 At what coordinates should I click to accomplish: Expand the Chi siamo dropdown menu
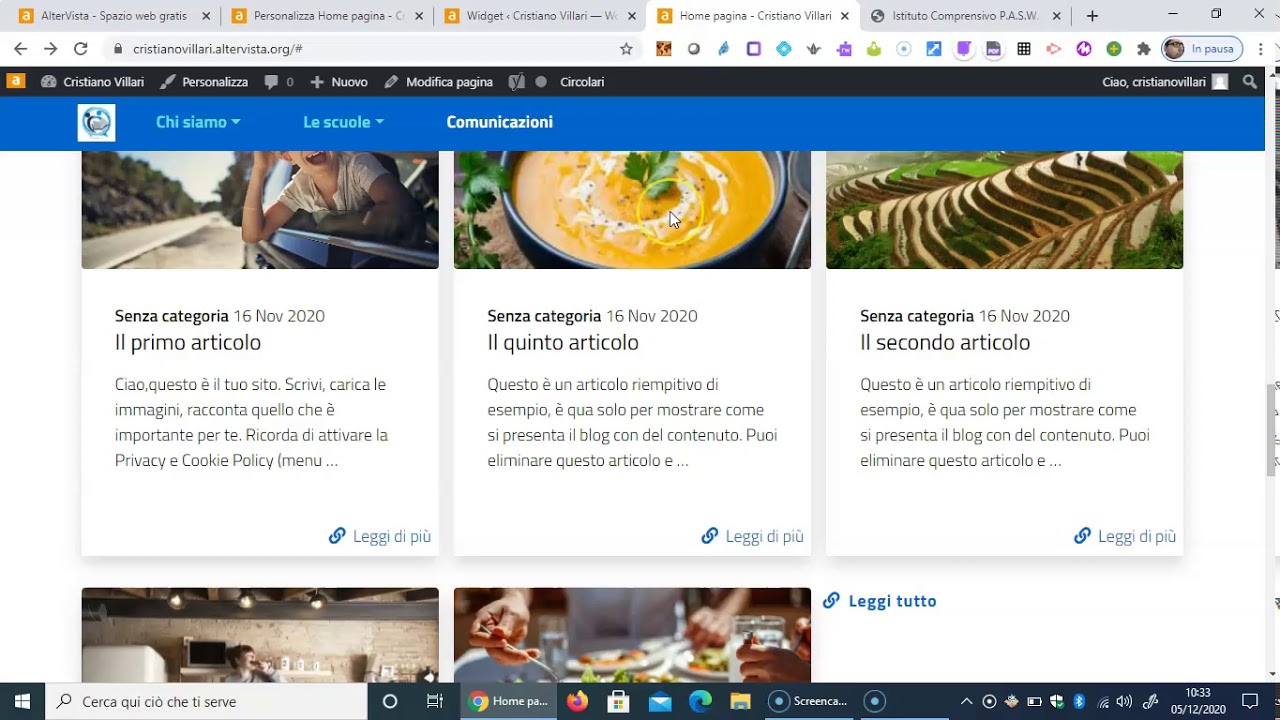coord(198,122)
